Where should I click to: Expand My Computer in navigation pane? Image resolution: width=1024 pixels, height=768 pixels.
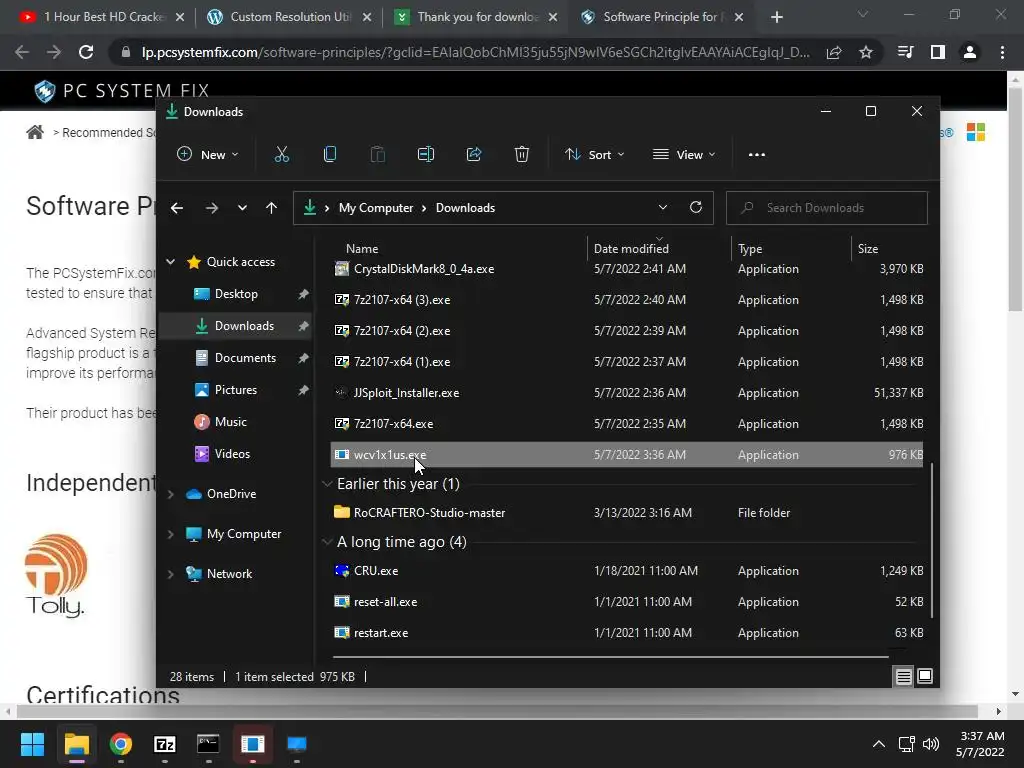[170, 534]
